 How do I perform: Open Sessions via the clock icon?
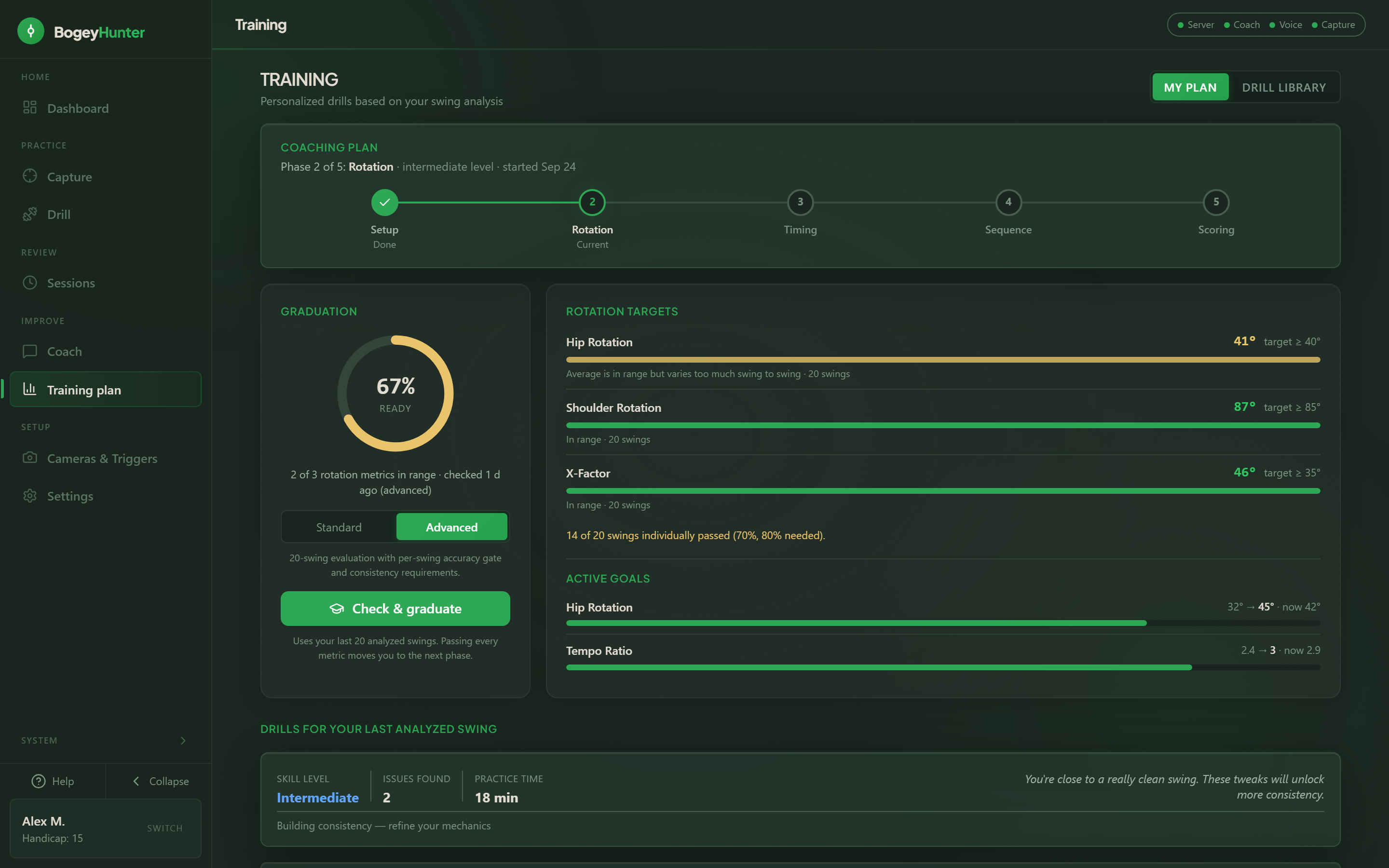click(x=30, y=283)
